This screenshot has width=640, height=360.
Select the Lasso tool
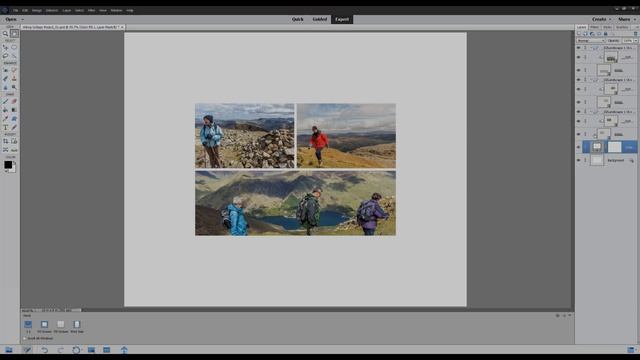[5, 56]
